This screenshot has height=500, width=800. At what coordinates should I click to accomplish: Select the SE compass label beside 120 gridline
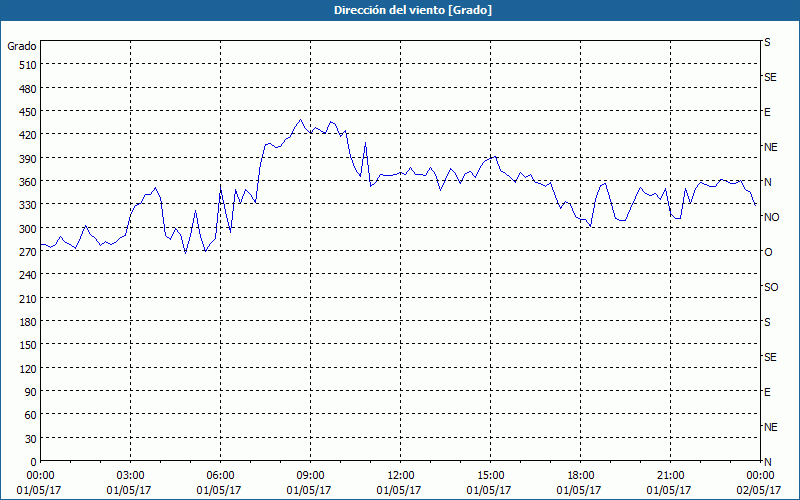pyautogui.click(x=770, y=357)
